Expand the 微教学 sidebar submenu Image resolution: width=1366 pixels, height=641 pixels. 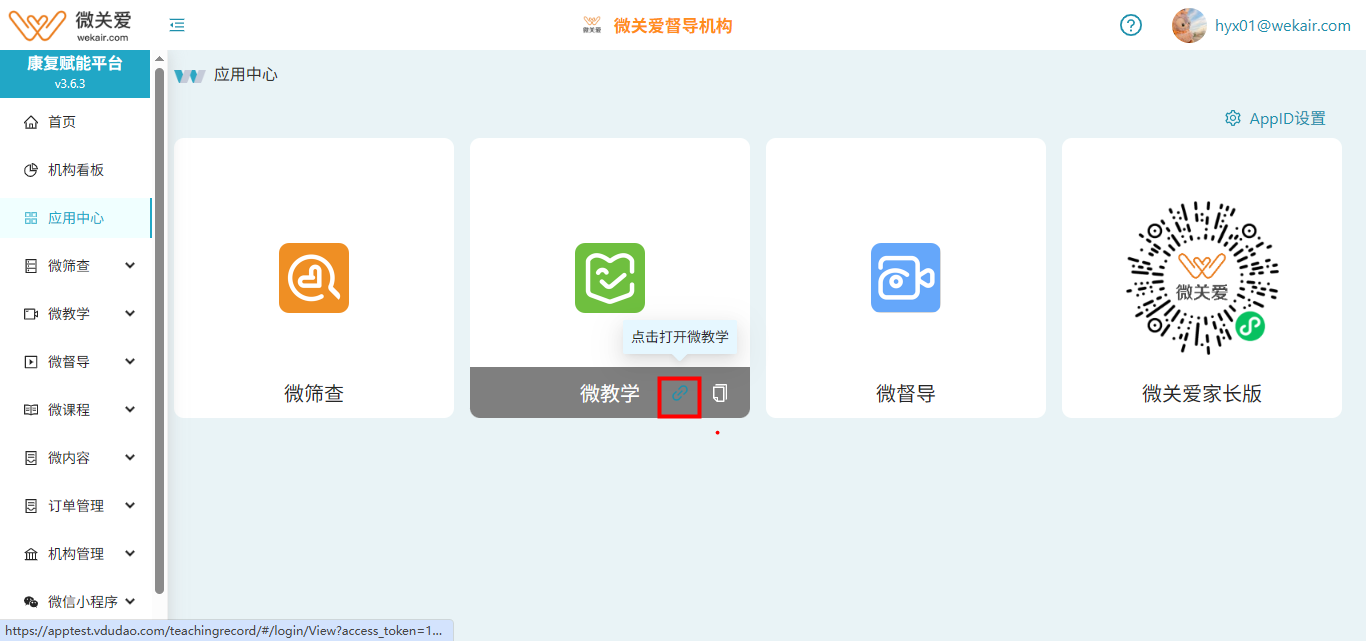pos(130,314)
